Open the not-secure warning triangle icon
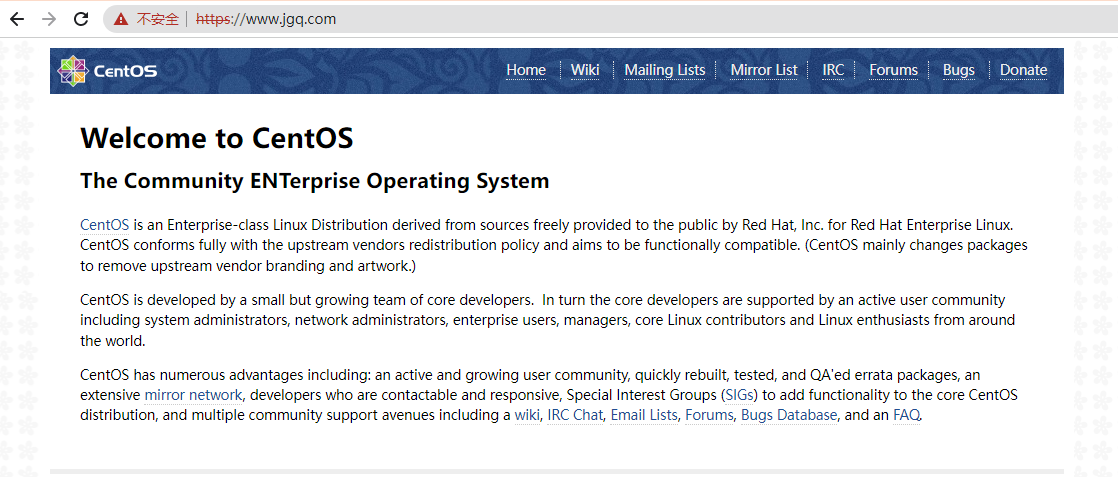 pos(121,19)
